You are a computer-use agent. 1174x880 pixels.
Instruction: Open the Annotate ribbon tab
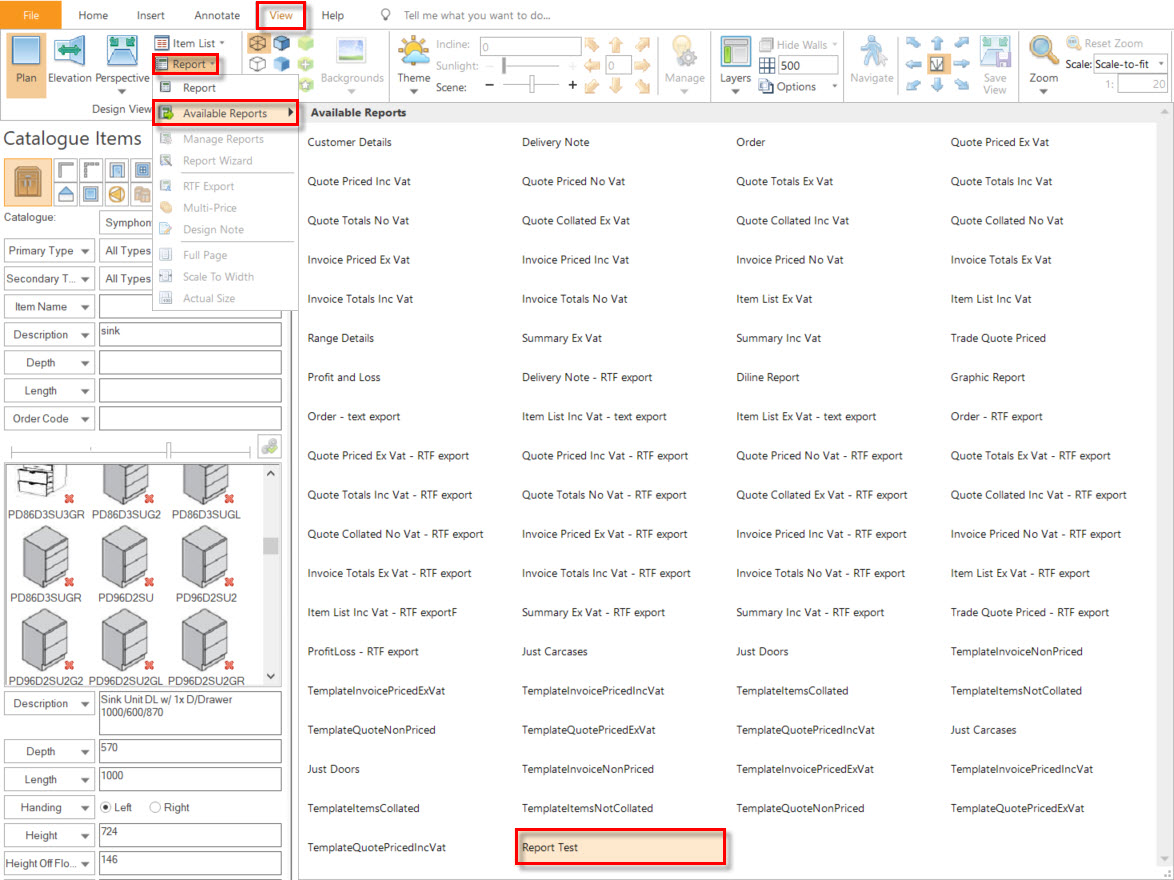tap(217, 15)
